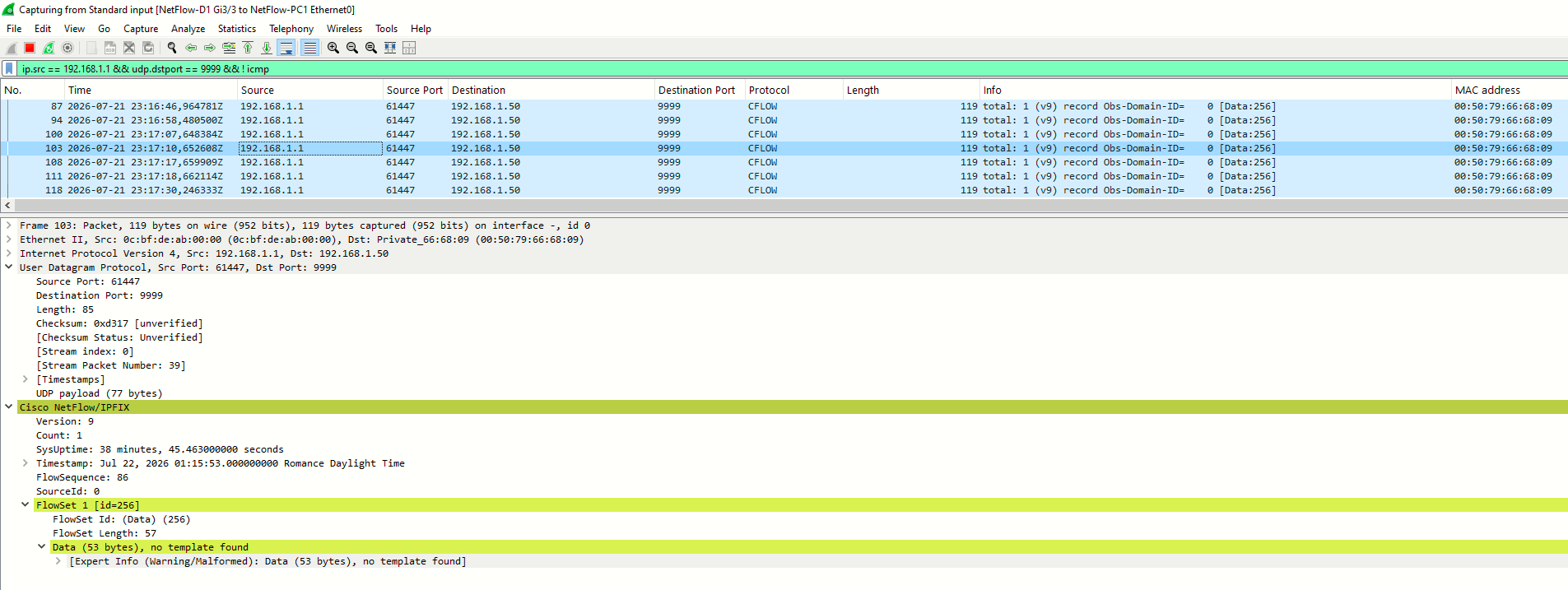The image size is (1568, 590).
Task: Sort by Source Port column header
Action: [415, 91]
